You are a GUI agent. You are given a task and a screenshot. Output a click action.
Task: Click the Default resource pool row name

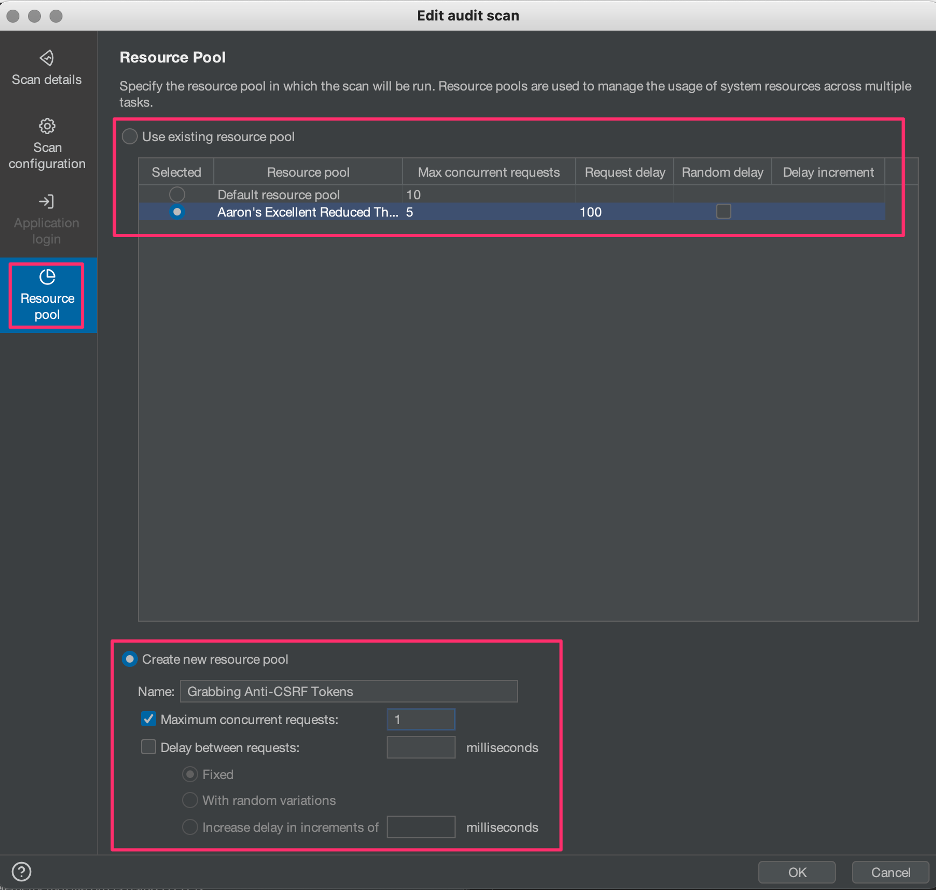tap(278, 195)
